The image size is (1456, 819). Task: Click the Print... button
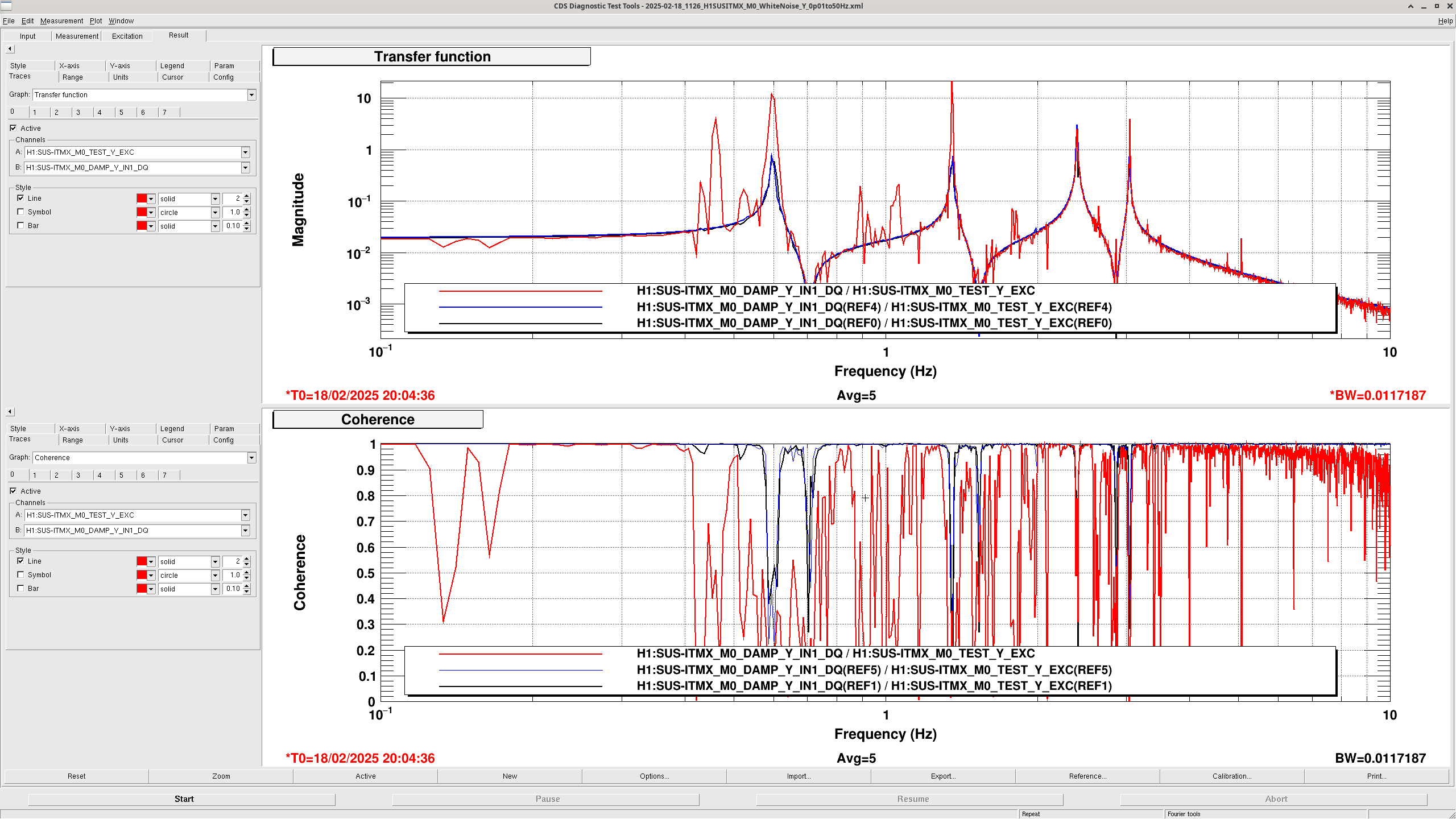coord(1376,776)
